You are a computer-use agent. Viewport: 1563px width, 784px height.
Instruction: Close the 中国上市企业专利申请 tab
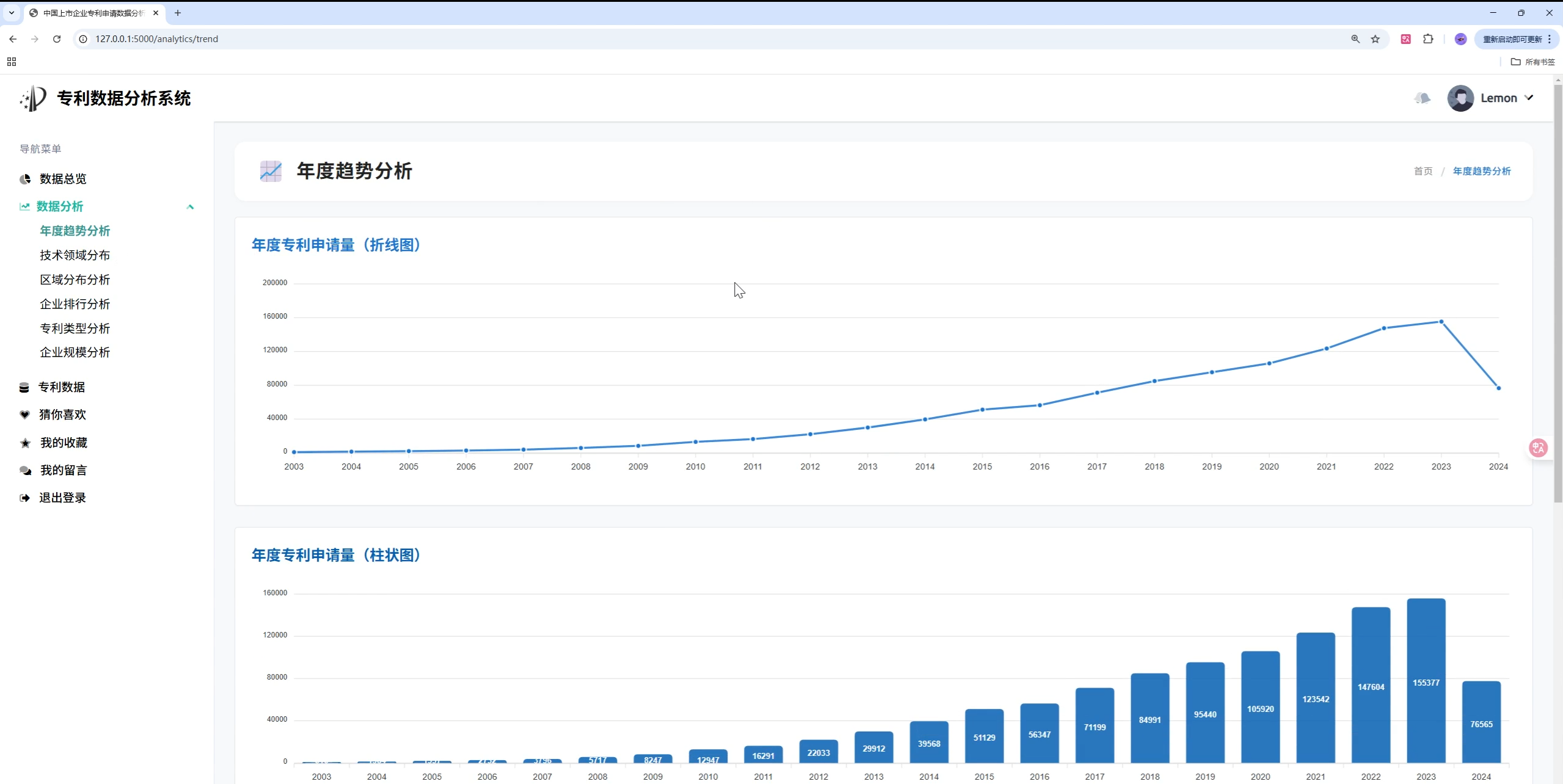[x=156, y=13]
